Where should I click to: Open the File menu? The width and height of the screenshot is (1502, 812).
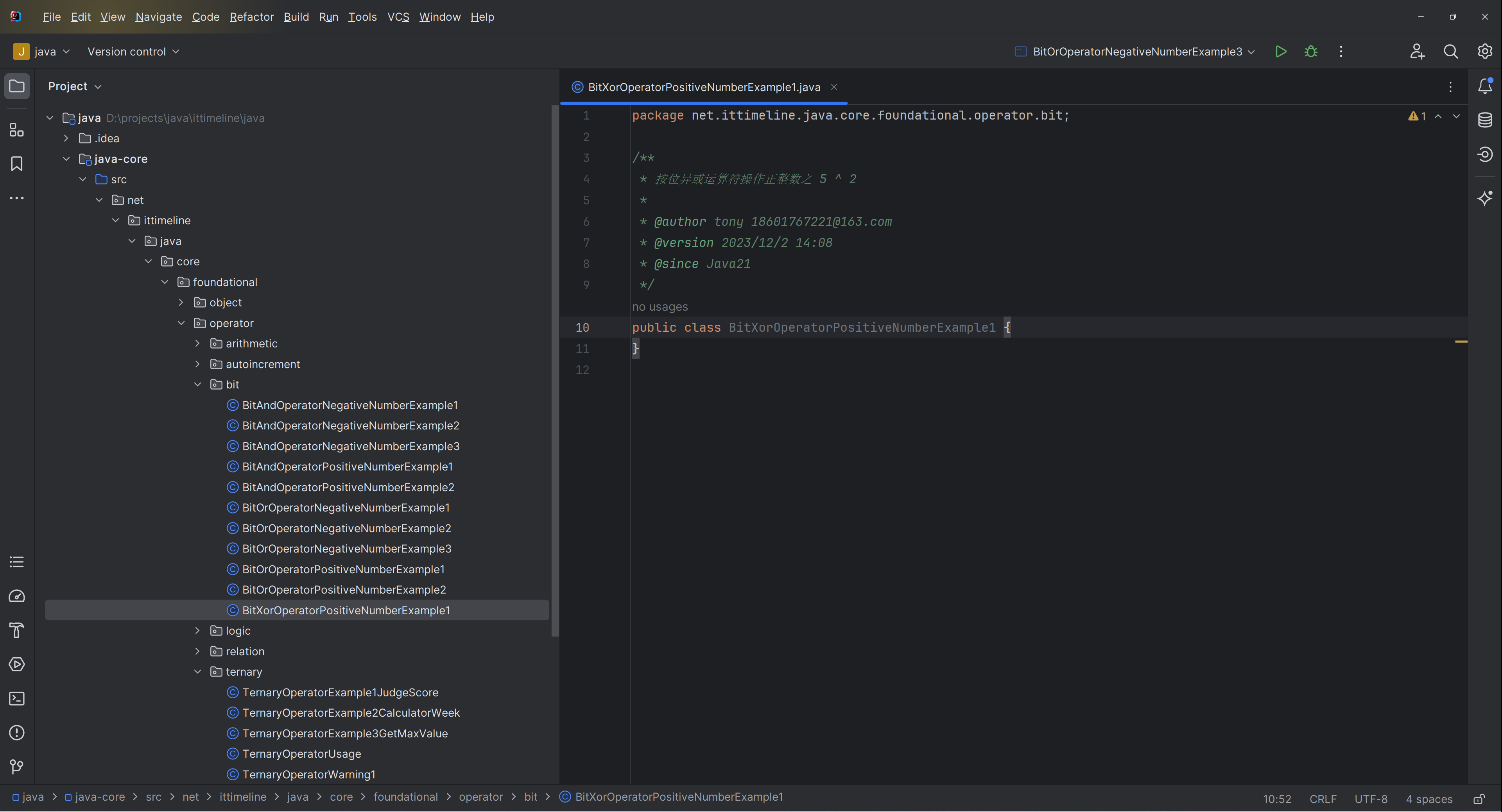click(x=51, y=17)
